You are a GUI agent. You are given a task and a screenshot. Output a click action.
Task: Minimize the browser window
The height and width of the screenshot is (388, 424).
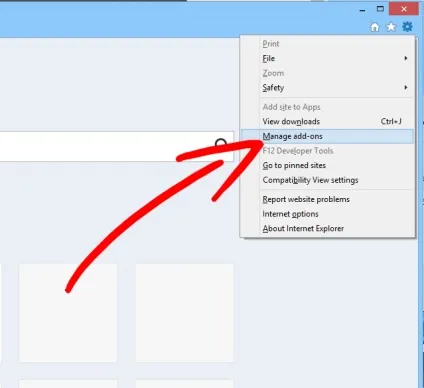point(362,10)
